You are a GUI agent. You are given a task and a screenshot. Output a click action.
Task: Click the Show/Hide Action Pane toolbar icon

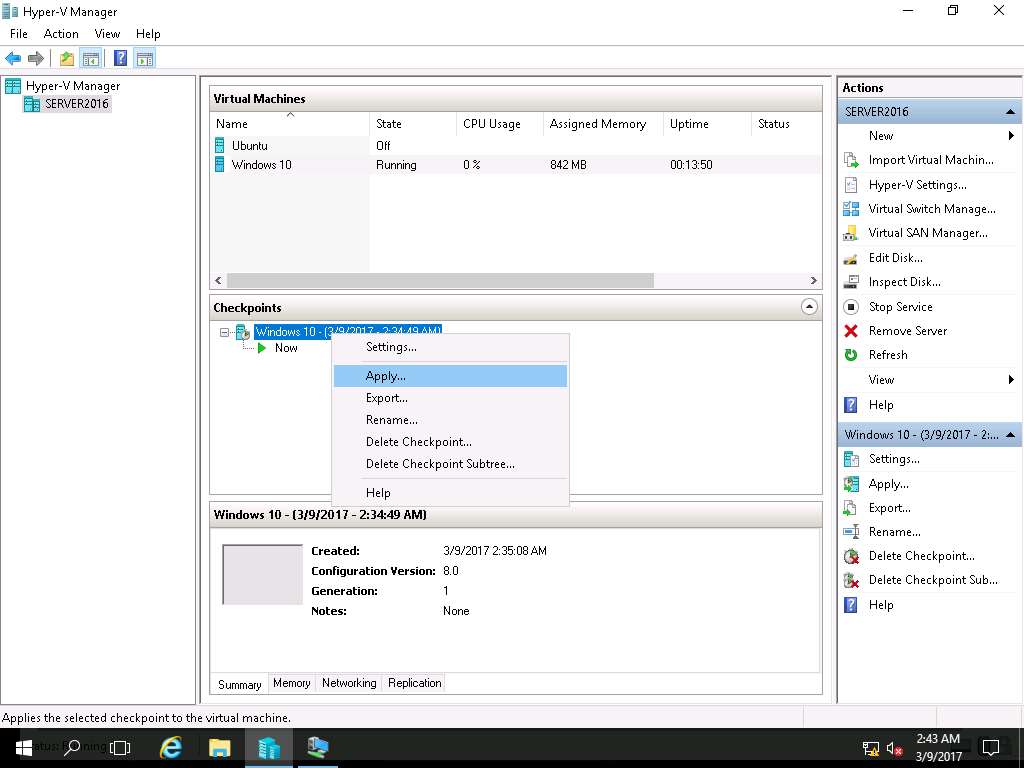tap(145, 59)
